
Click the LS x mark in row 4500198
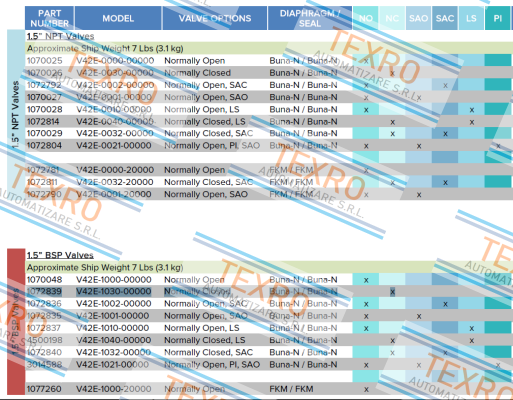472,341
